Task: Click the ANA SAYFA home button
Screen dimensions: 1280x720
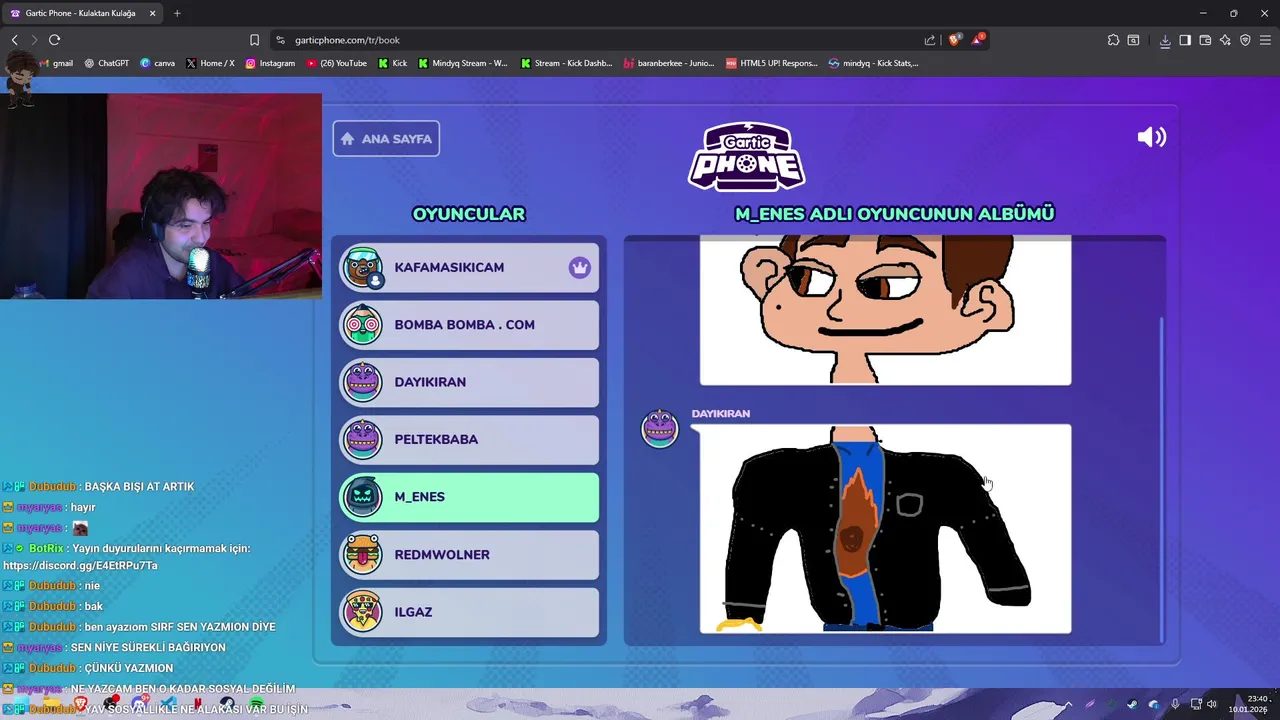Action: coord(386,139)
